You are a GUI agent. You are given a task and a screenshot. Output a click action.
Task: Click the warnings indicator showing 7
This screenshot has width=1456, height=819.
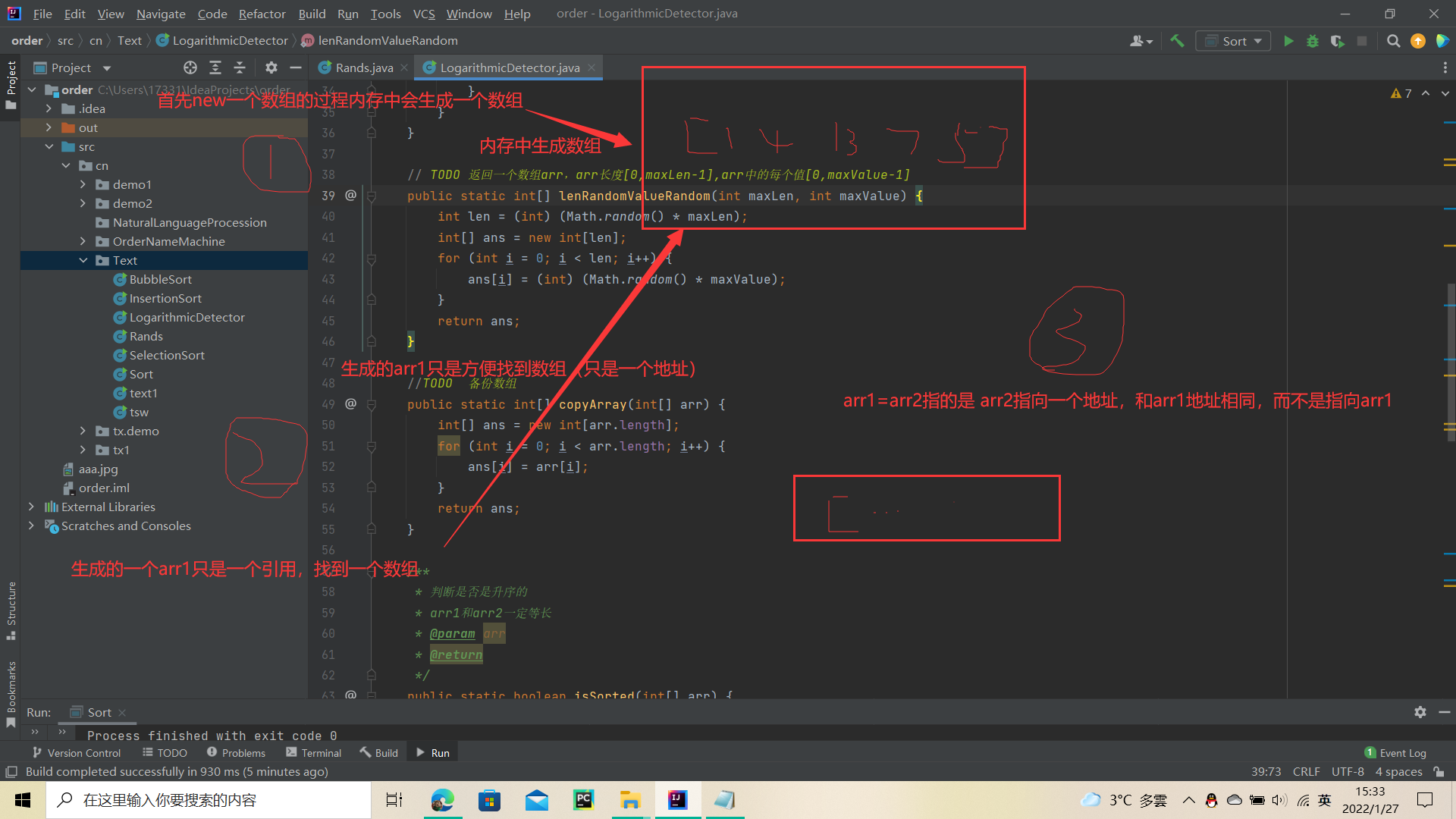pyautogui.click(x=1401, y=93)
